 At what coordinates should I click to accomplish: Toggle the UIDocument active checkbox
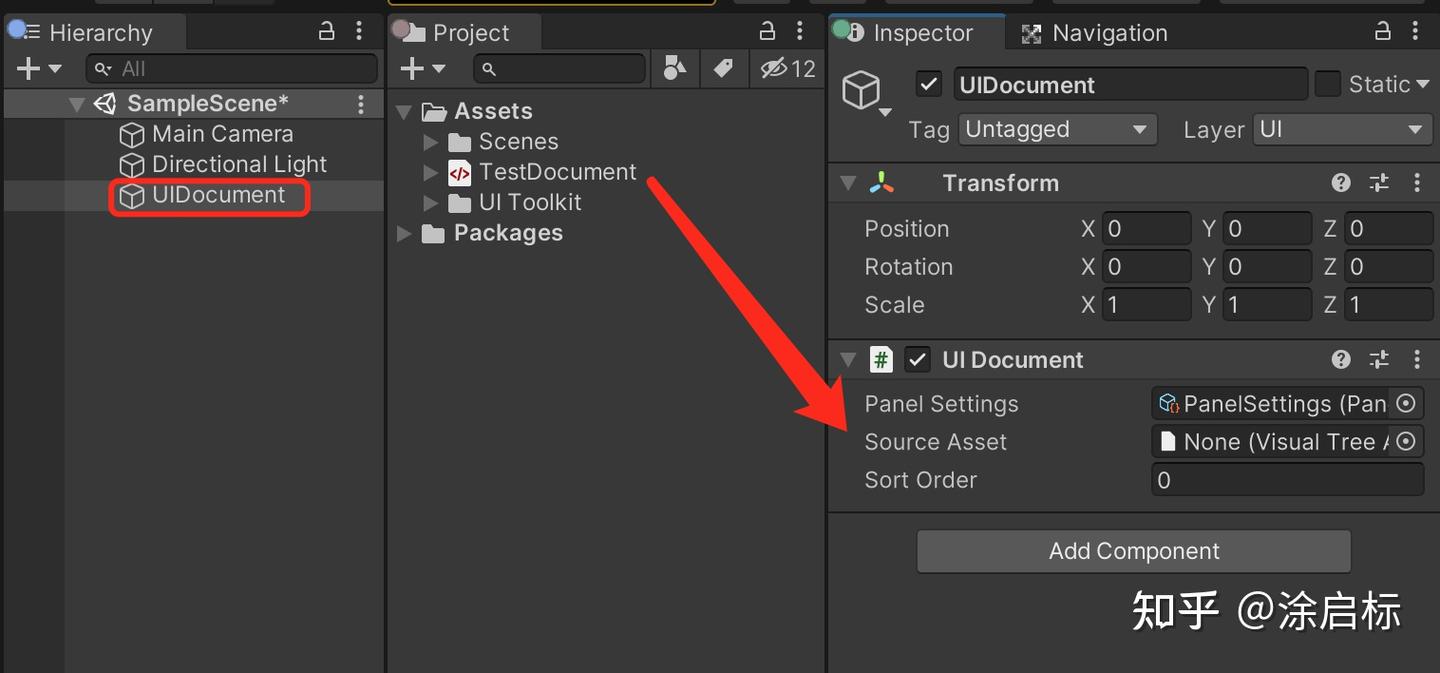[928, 84]
